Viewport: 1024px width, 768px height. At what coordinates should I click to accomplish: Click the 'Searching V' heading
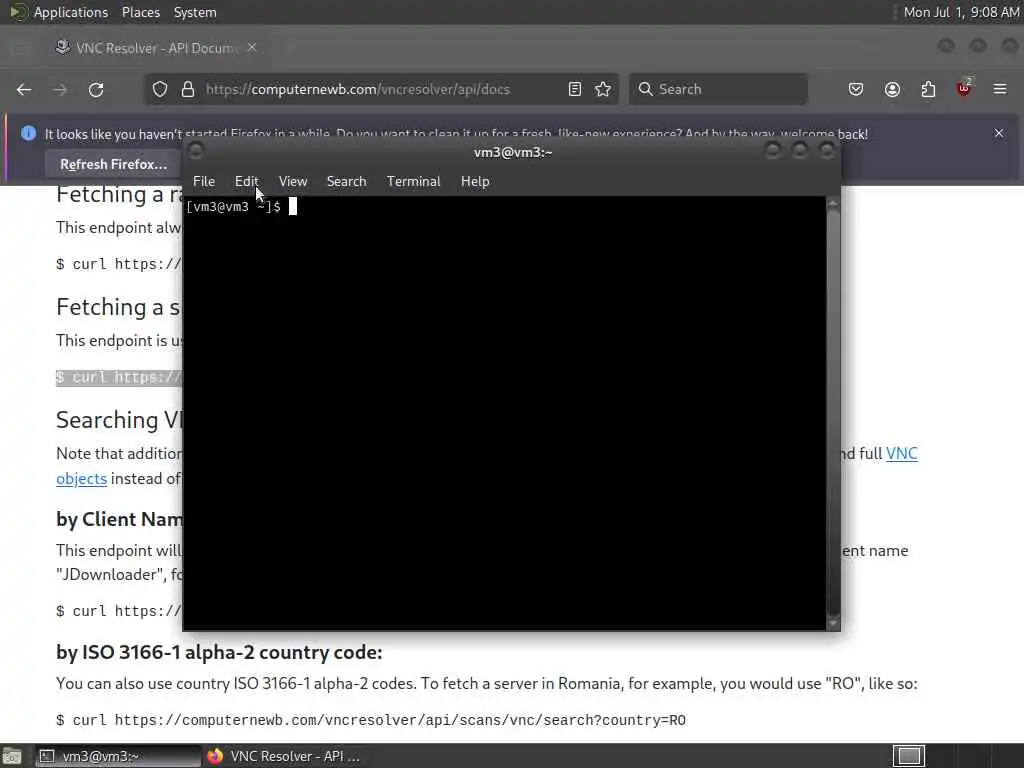[x=119, y=420]
